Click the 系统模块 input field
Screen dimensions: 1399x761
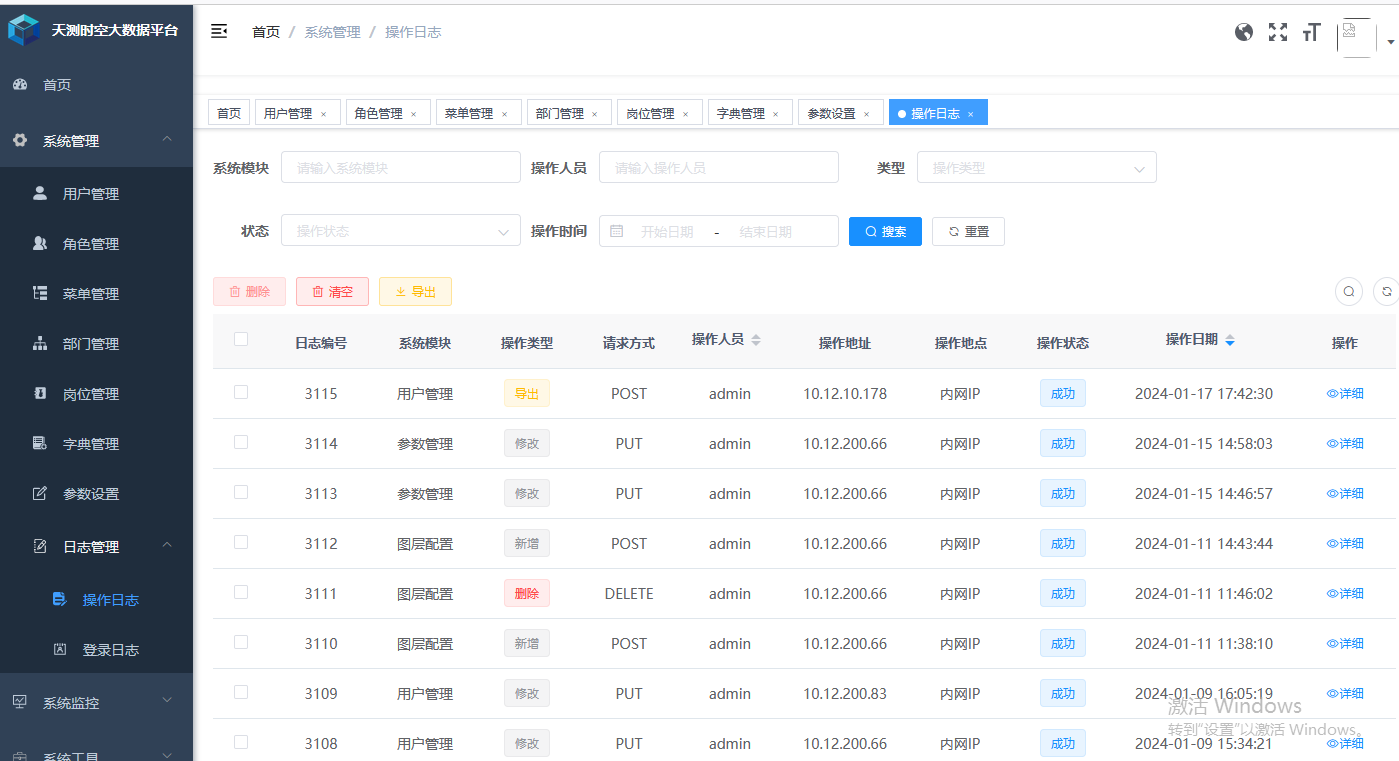[400, 167]
